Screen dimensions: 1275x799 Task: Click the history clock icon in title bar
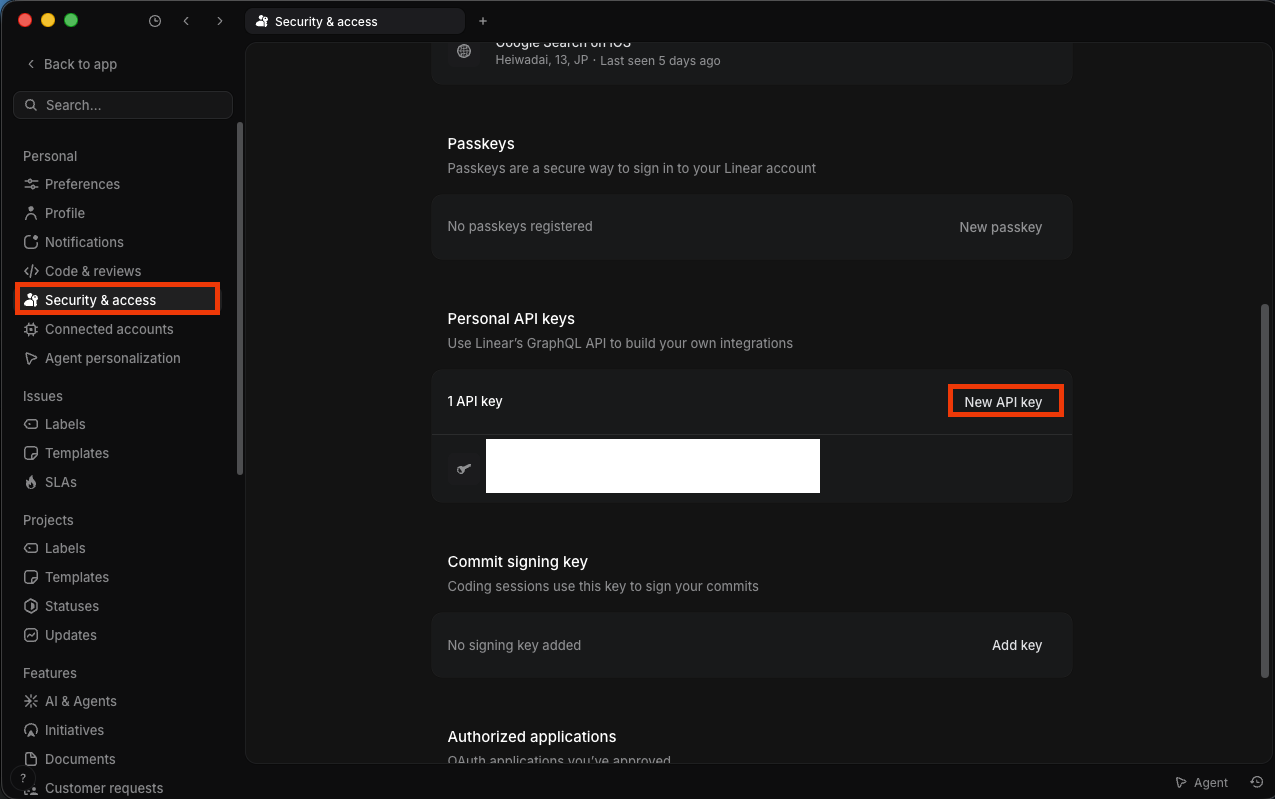click(x=155, y=21)
